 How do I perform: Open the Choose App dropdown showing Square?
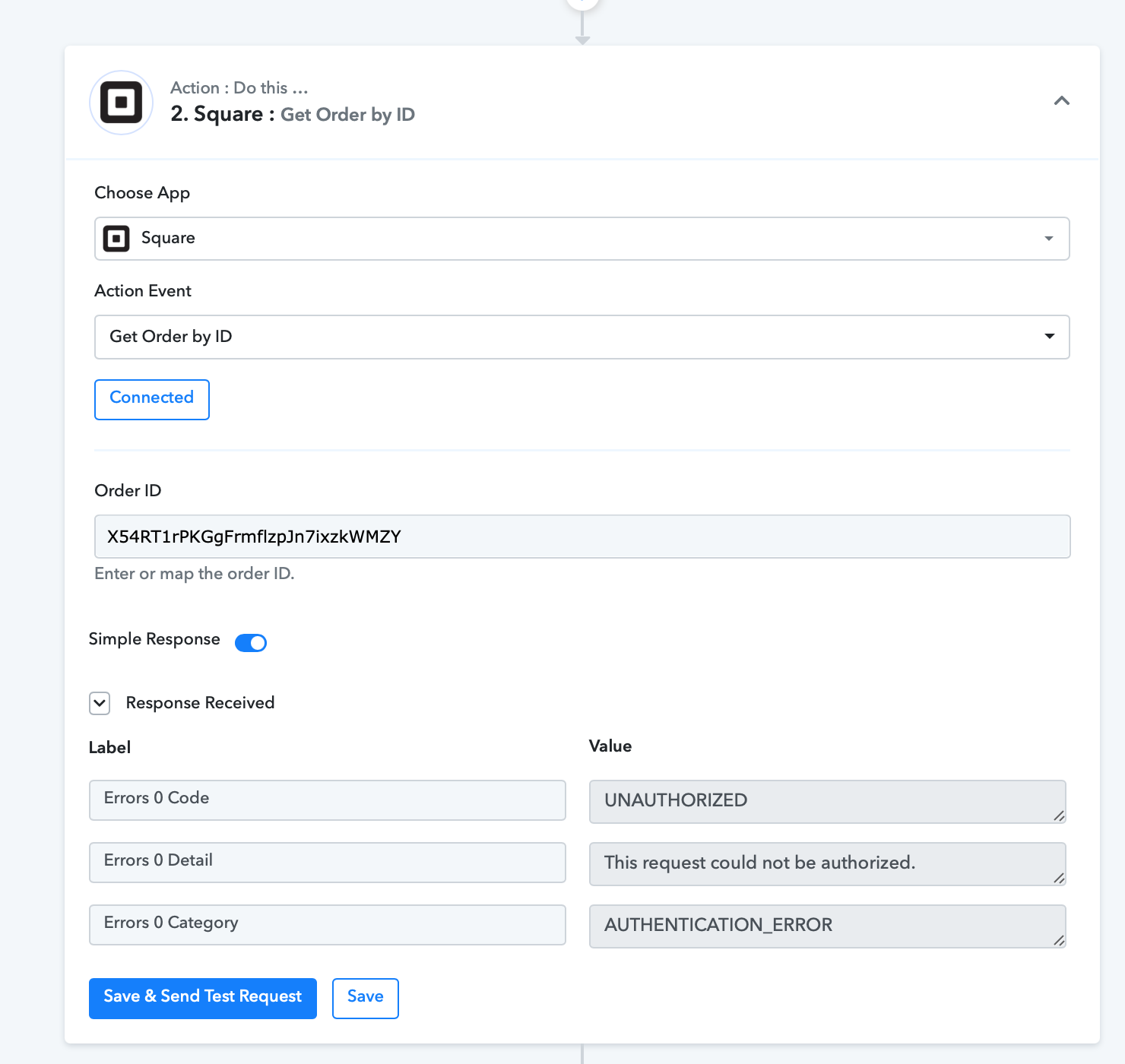582,239
